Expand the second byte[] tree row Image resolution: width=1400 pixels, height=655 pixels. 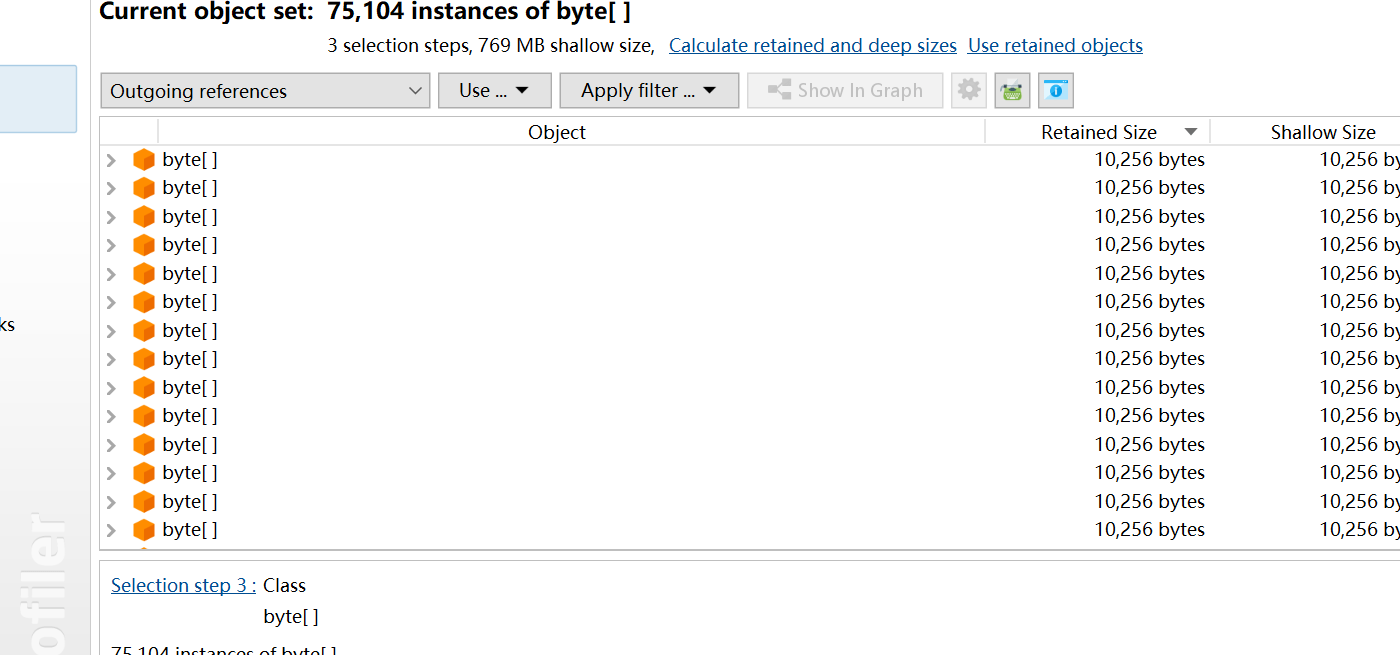[112, 188]
